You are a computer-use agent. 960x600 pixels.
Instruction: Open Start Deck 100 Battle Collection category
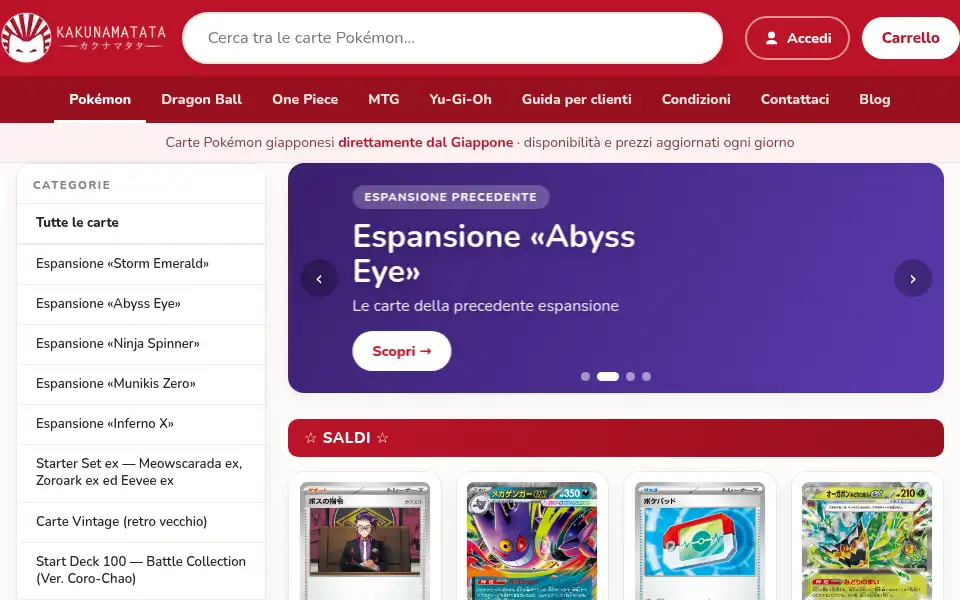141,570
